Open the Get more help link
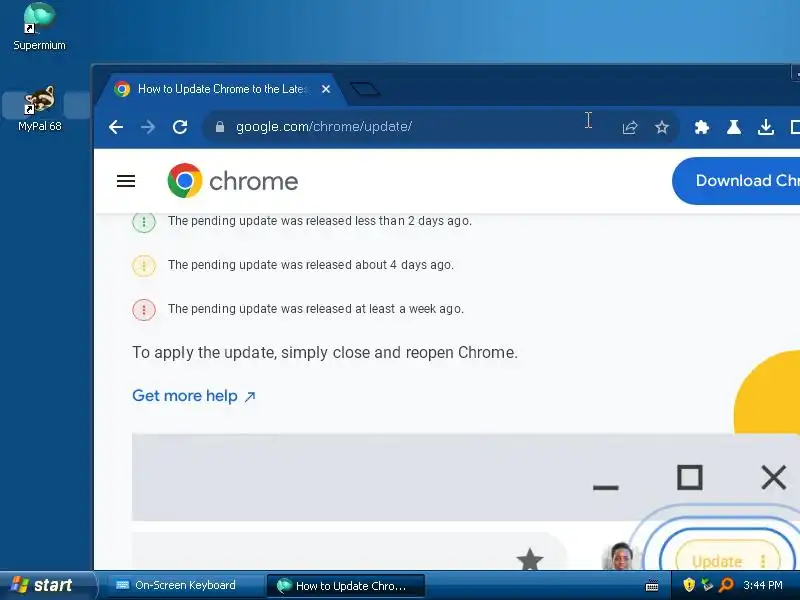Screen dimensions: 800x600 click(x=194, y=396)
